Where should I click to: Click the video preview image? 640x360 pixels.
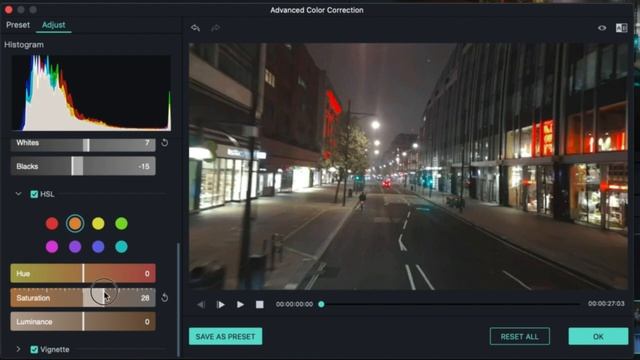tap(408, 167)
